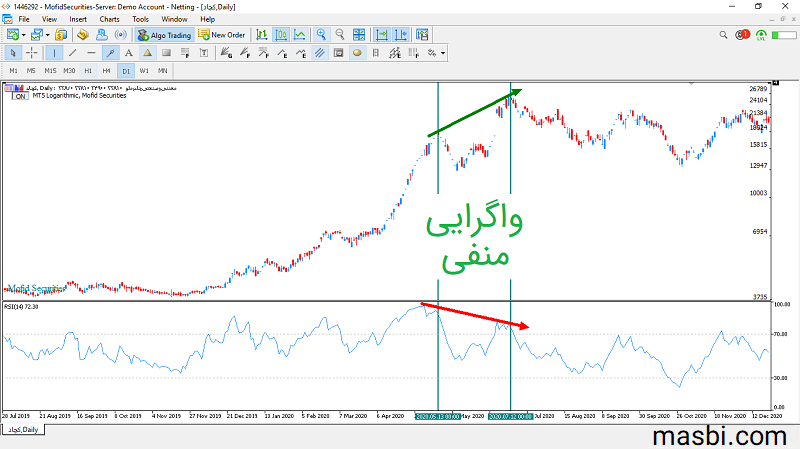The image size is (800, 449).
Task: Expand the extra drawing objects dropdown arrow
Action: tap(443, 53)
